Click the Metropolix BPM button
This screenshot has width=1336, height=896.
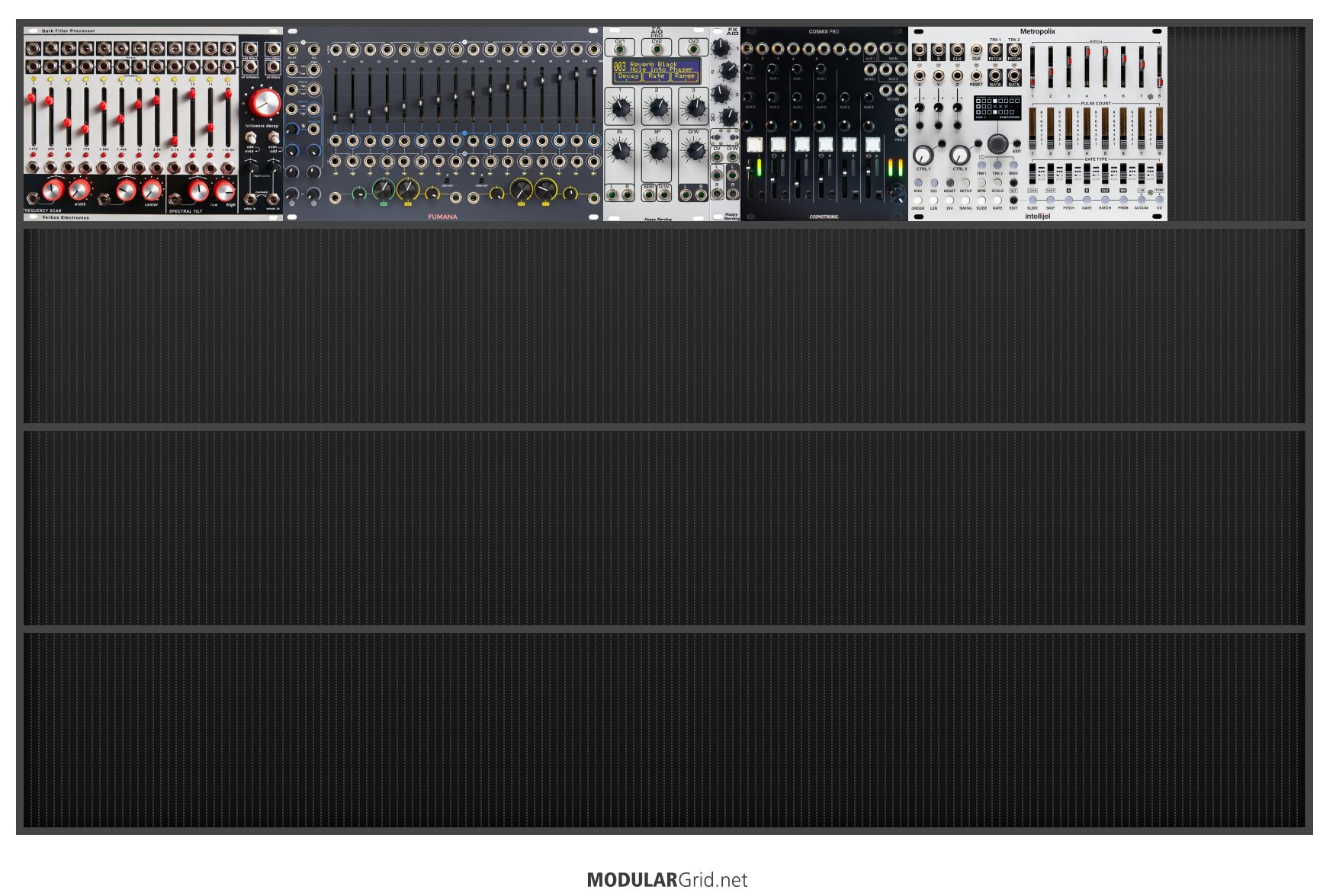pos(981,183)
